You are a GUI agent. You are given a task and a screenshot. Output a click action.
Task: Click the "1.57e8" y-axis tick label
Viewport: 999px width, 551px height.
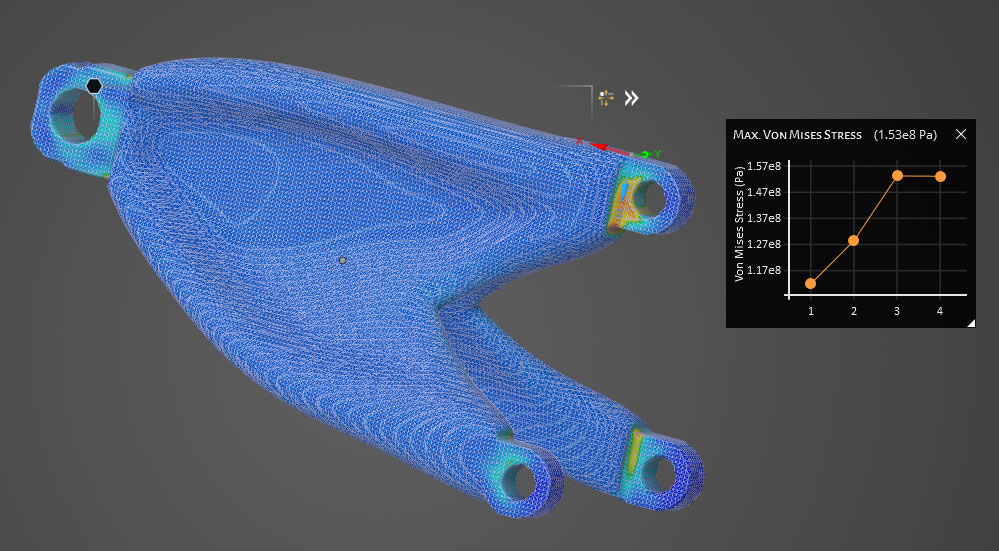pyautogui.click(x=763, y=166)
